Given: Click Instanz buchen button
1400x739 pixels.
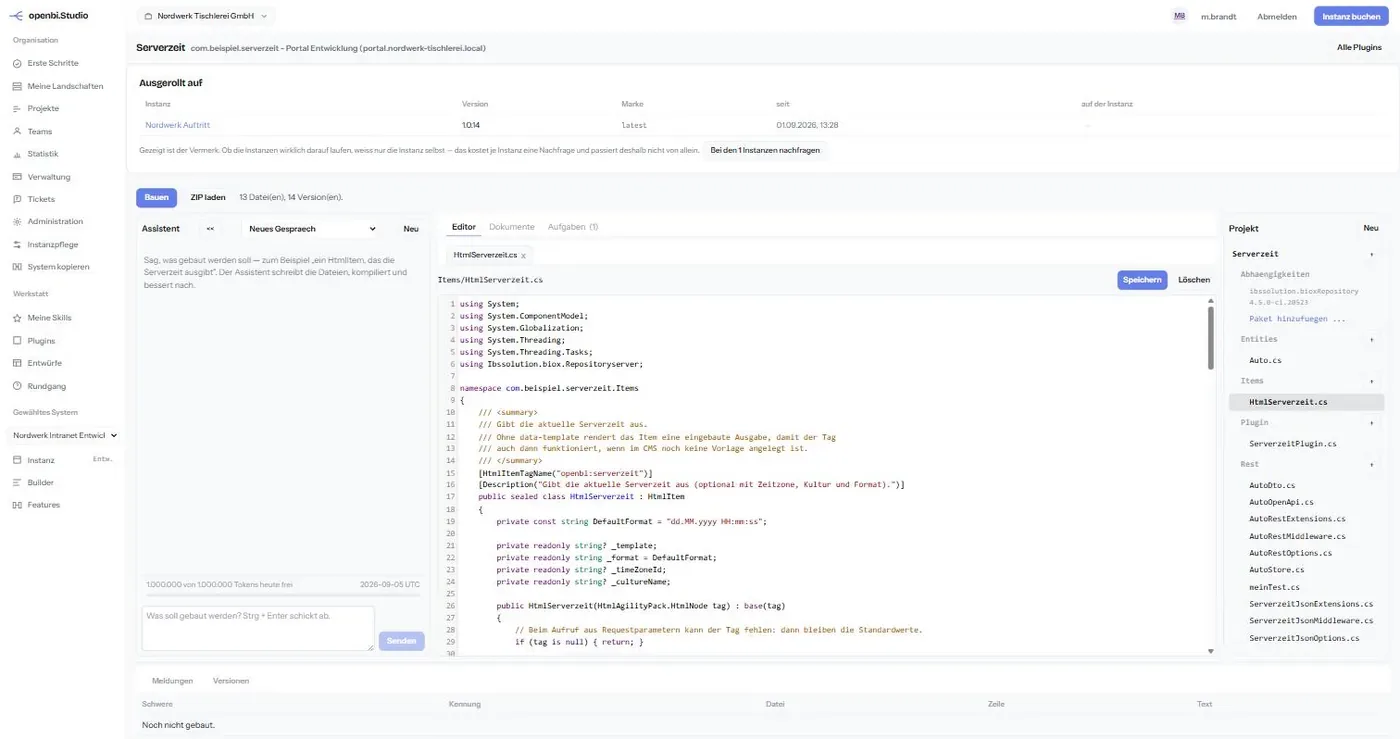Looking at the screenshot, I should click(x=1351, y=16).
